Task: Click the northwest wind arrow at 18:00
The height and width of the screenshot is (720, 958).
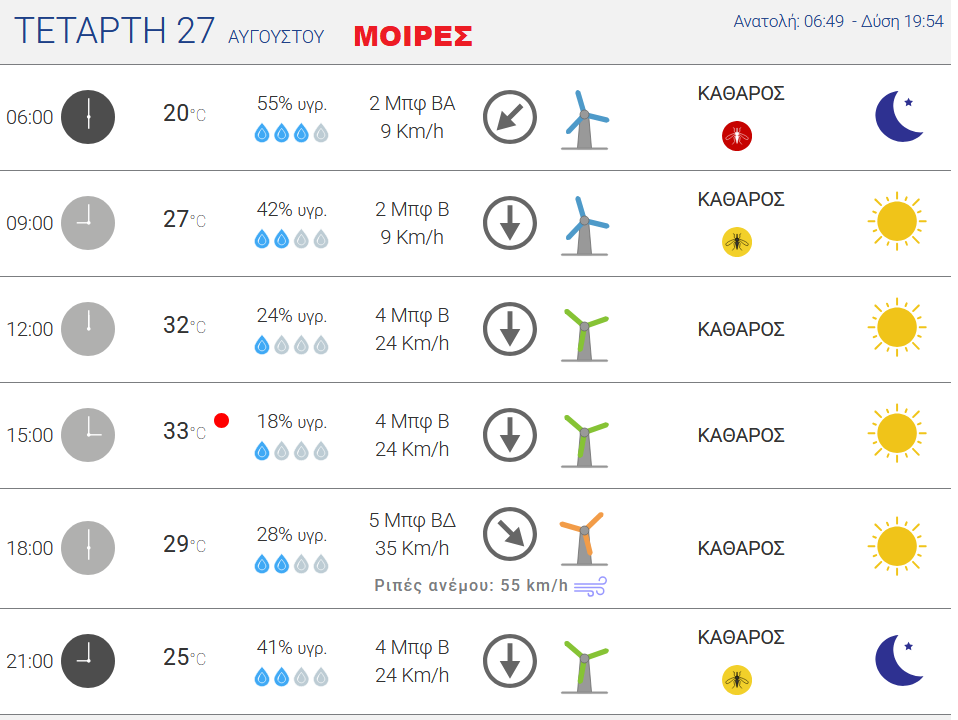Action: coord(510,534)
